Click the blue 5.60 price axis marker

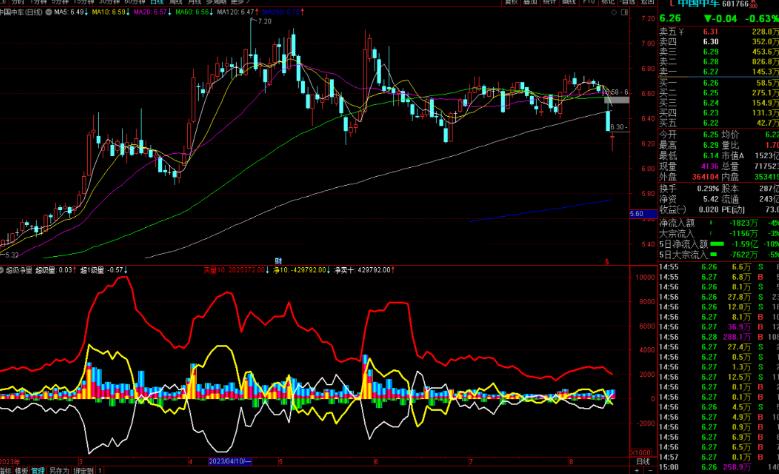(x=643, y=214)
